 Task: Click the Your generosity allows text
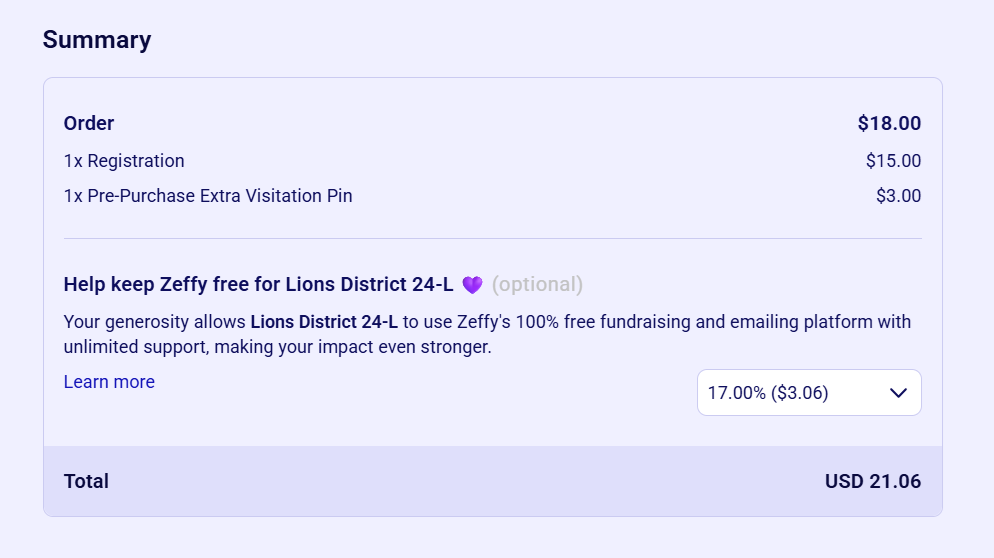pyautogui.click(x=155, y=322)
